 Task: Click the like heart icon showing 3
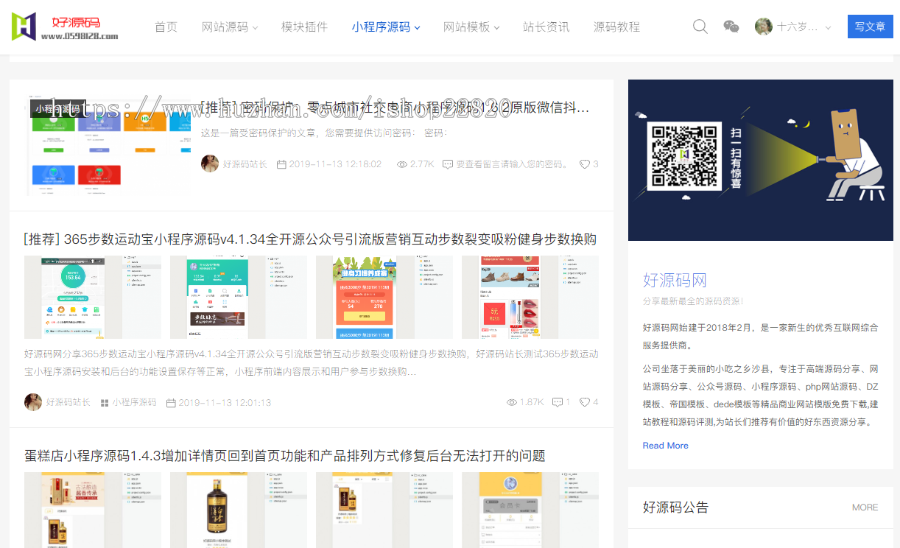tap(584, 164)
